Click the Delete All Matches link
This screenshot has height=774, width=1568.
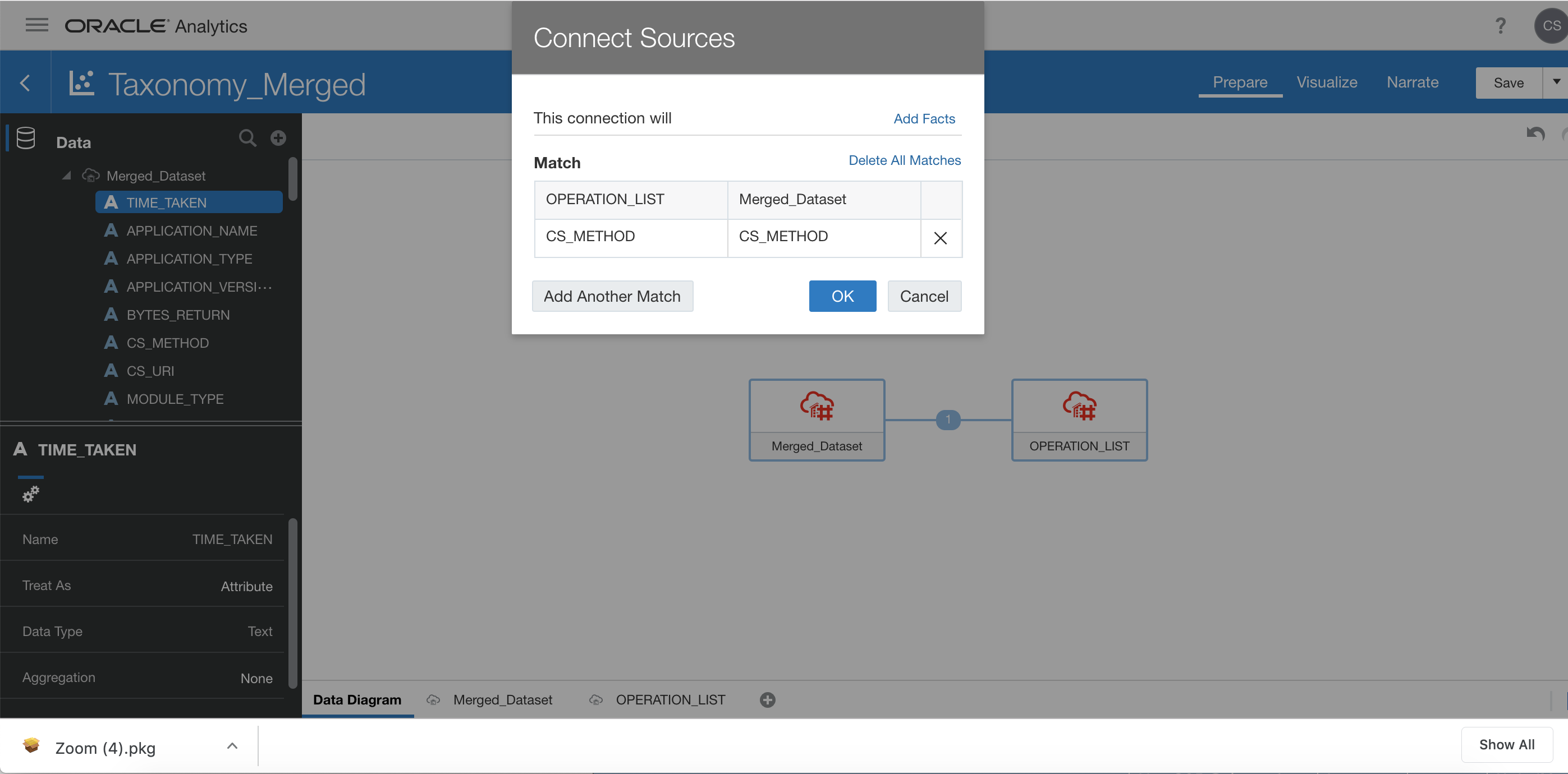pyautogui.click(x=904, y=160)
